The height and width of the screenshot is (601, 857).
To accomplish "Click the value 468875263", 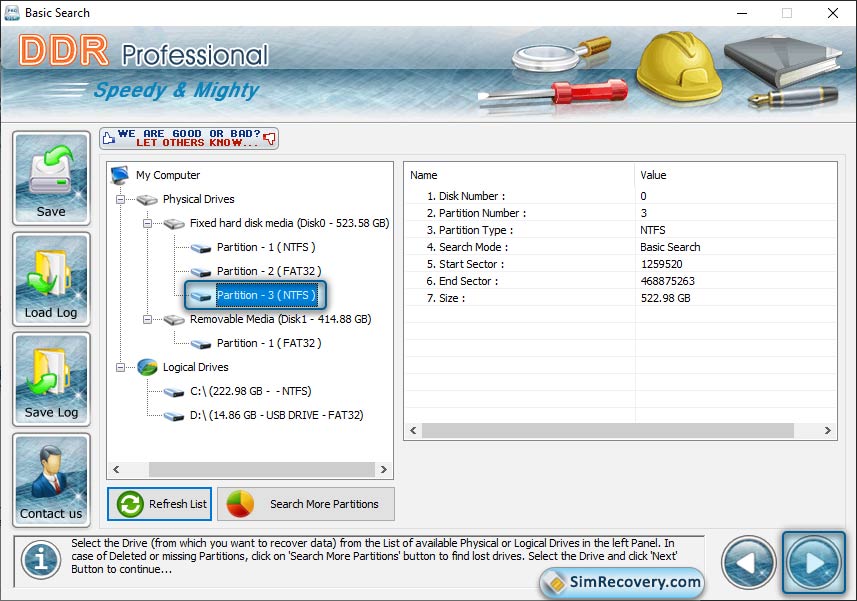I will (x=667, y=281).
